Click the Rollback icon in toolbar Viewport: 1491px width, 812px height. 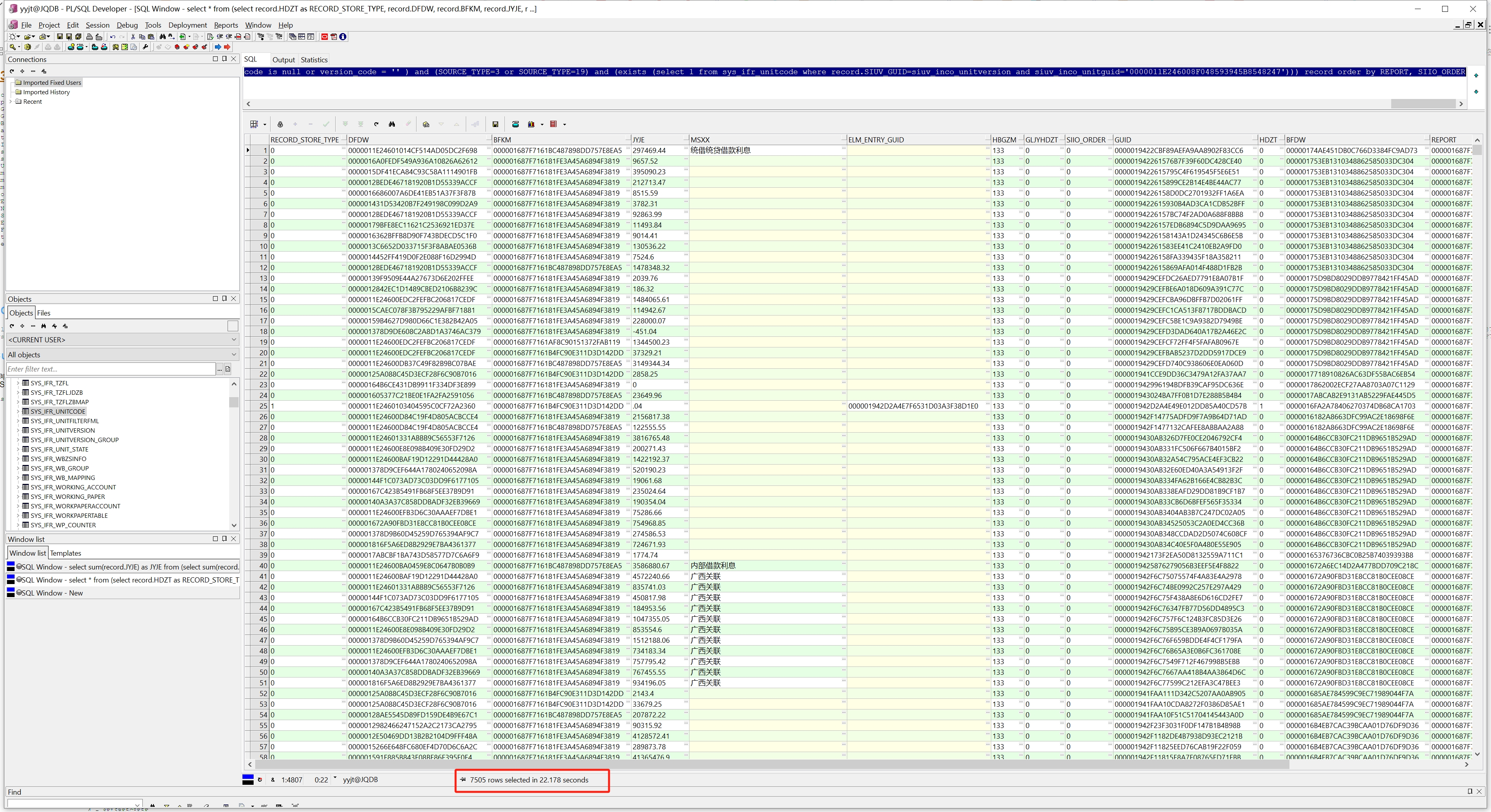pos(57,47)
